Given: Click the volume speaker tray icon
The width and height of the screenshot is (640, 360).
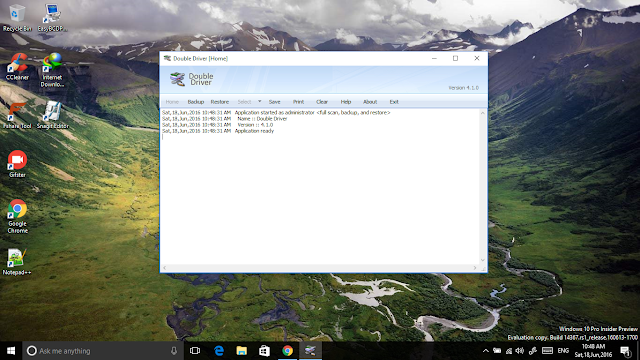Looking at the screenshot, I should click(520, 351).
